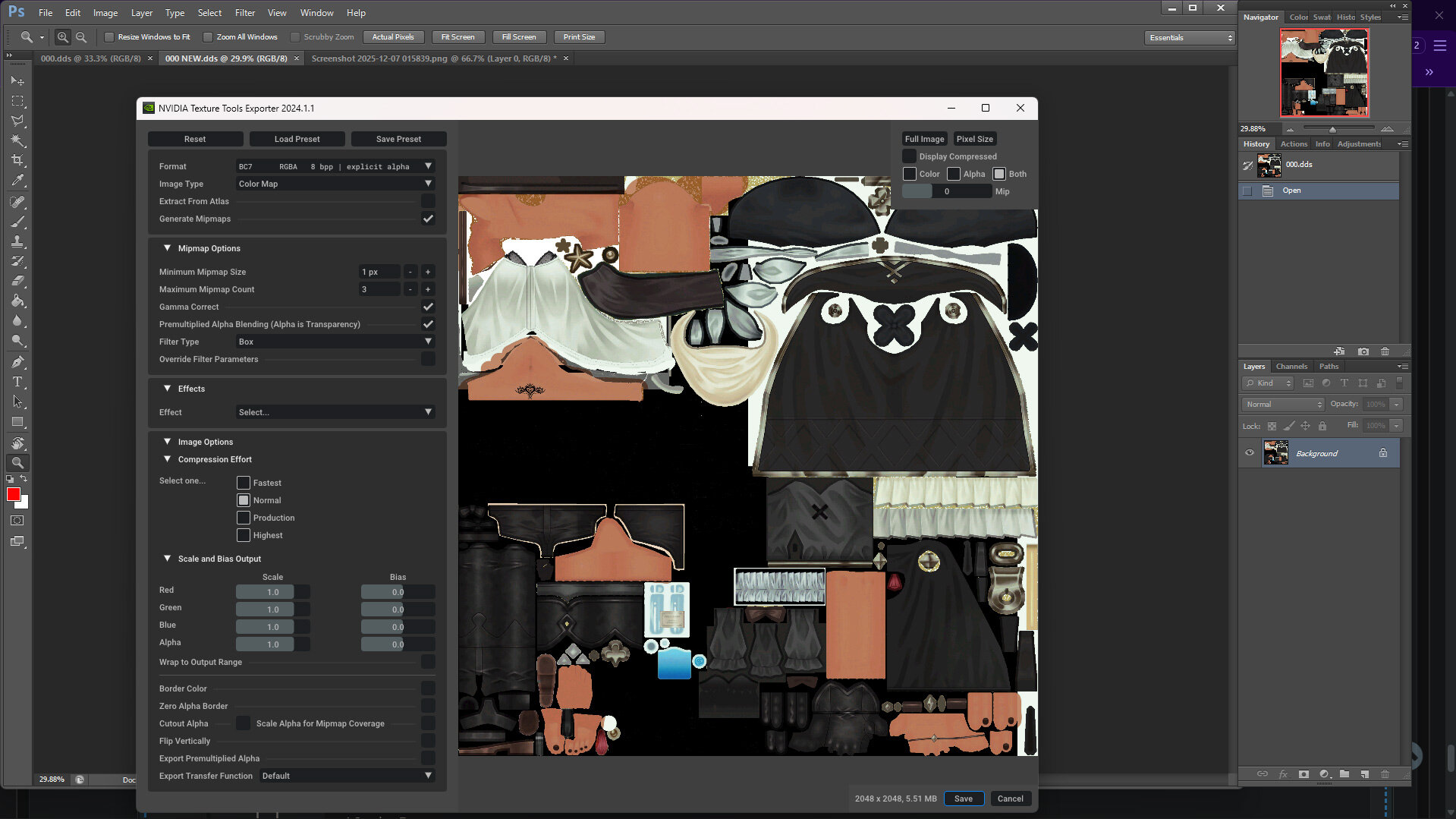This screenshot has width=1456, height=819.
Task: Select the Hand tool
Action: pos(17,443)
